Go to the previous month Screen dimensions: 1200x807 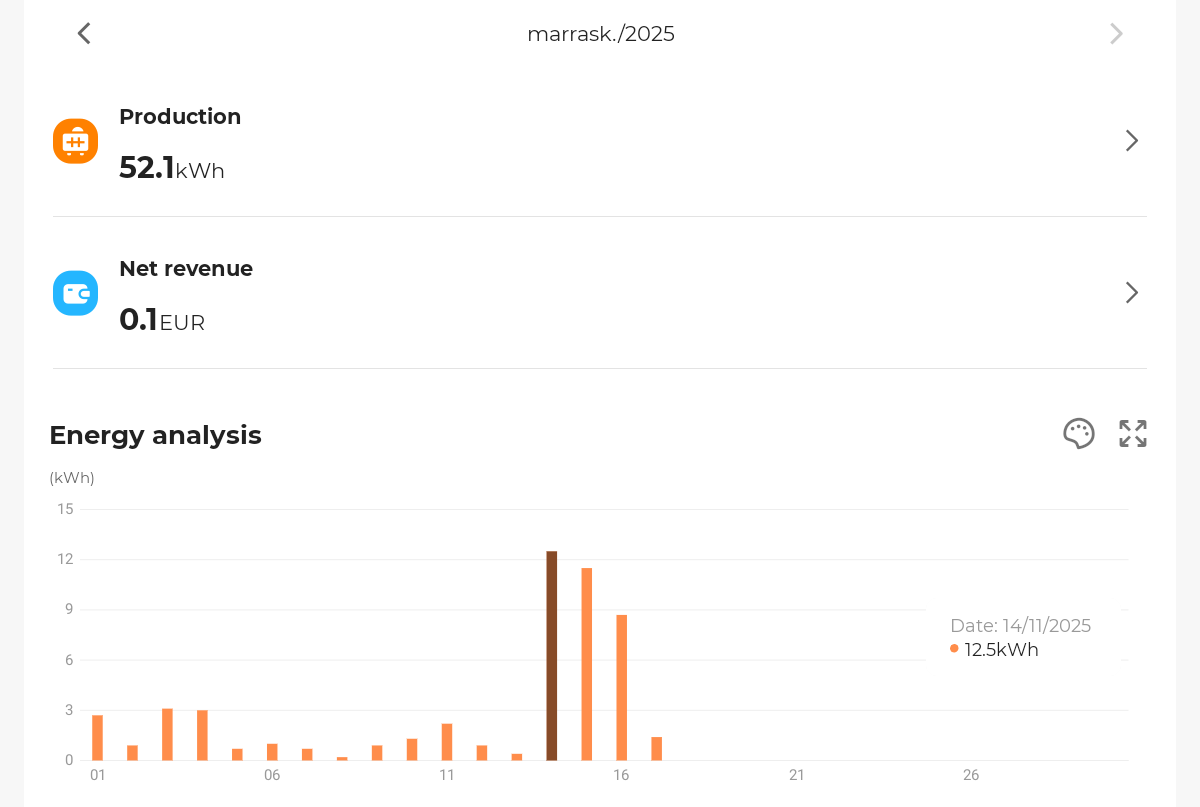pos(84,34)
